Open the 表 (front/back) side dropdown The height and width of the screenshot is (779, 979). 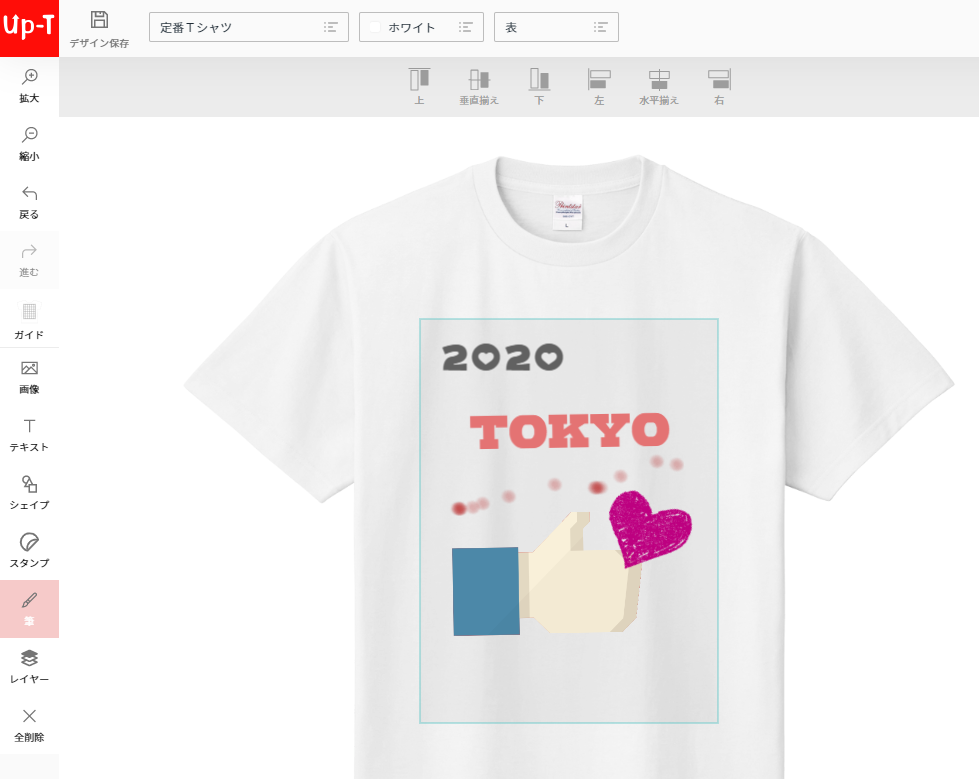(x=556, y=27)
